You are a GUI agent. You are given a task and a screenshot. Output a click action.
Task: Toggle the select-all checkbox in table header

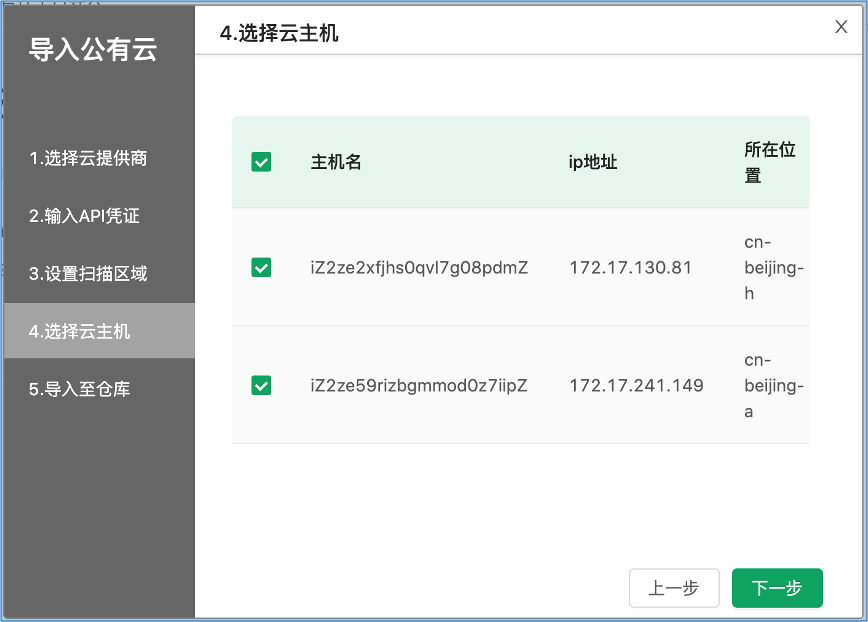[x=261, y=162]
